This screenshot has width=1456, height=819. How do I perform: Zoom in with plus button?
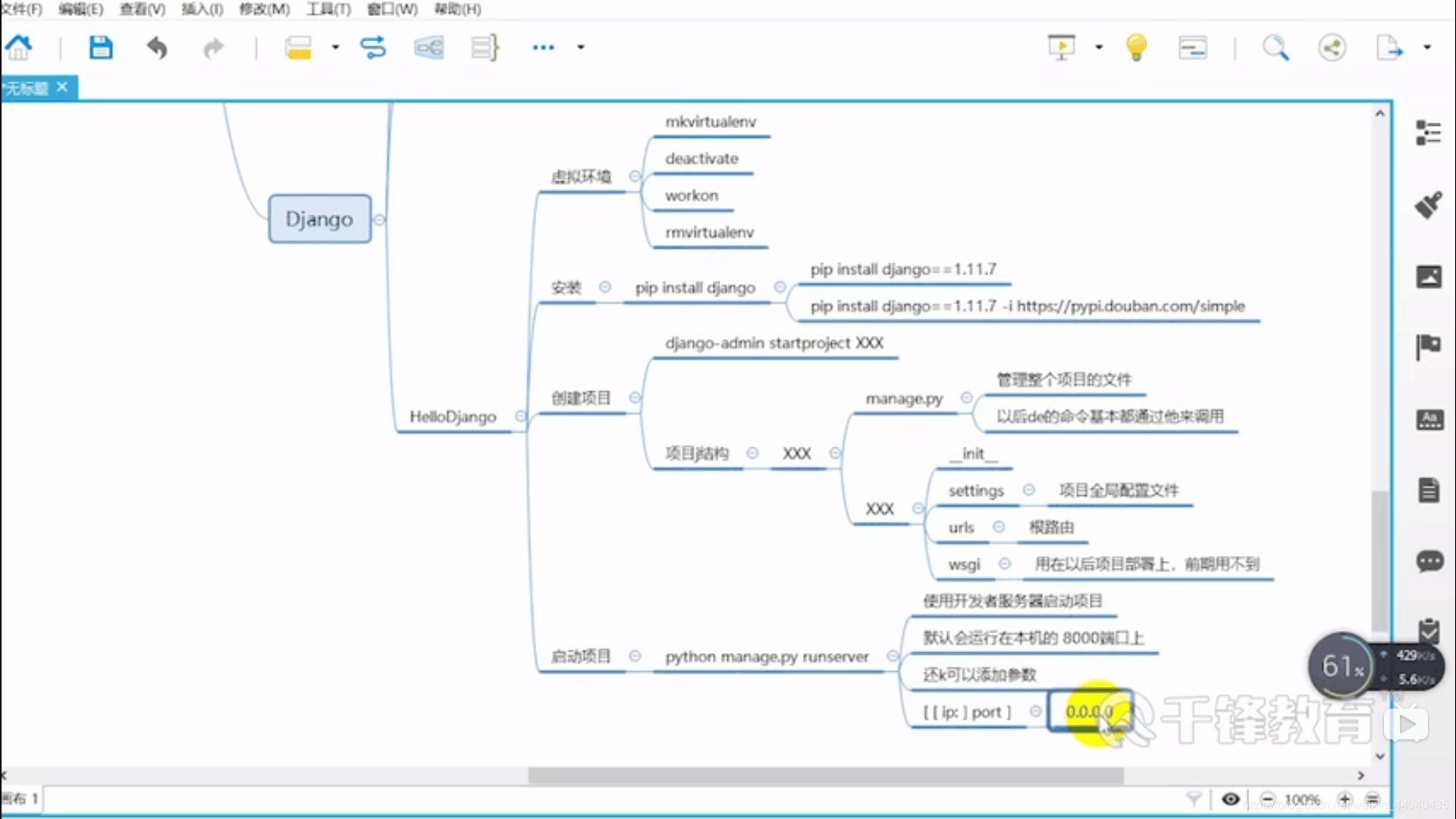[1345, 799]
